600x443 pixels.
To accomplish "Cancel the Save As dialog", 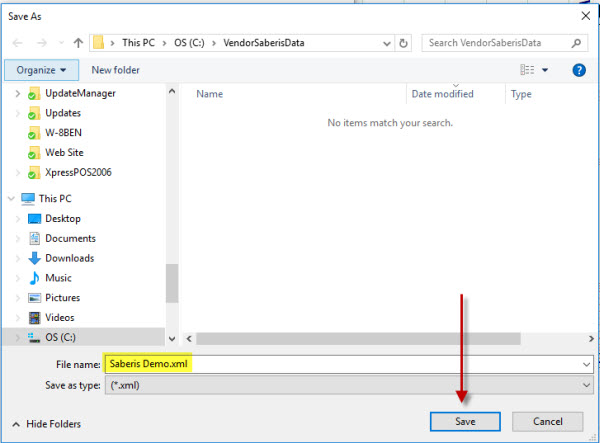I will 547,422.
